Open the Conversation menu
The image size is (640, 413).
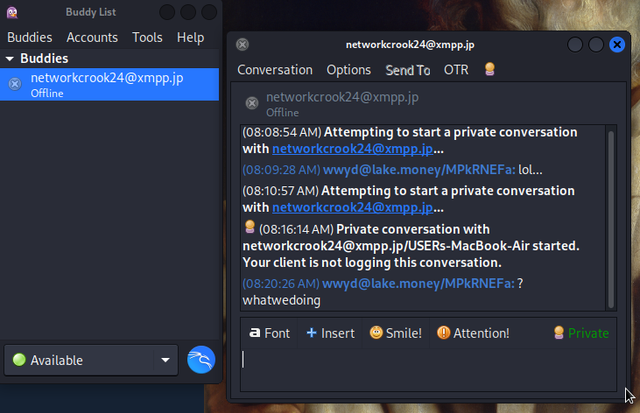click(x=275, y=70)
